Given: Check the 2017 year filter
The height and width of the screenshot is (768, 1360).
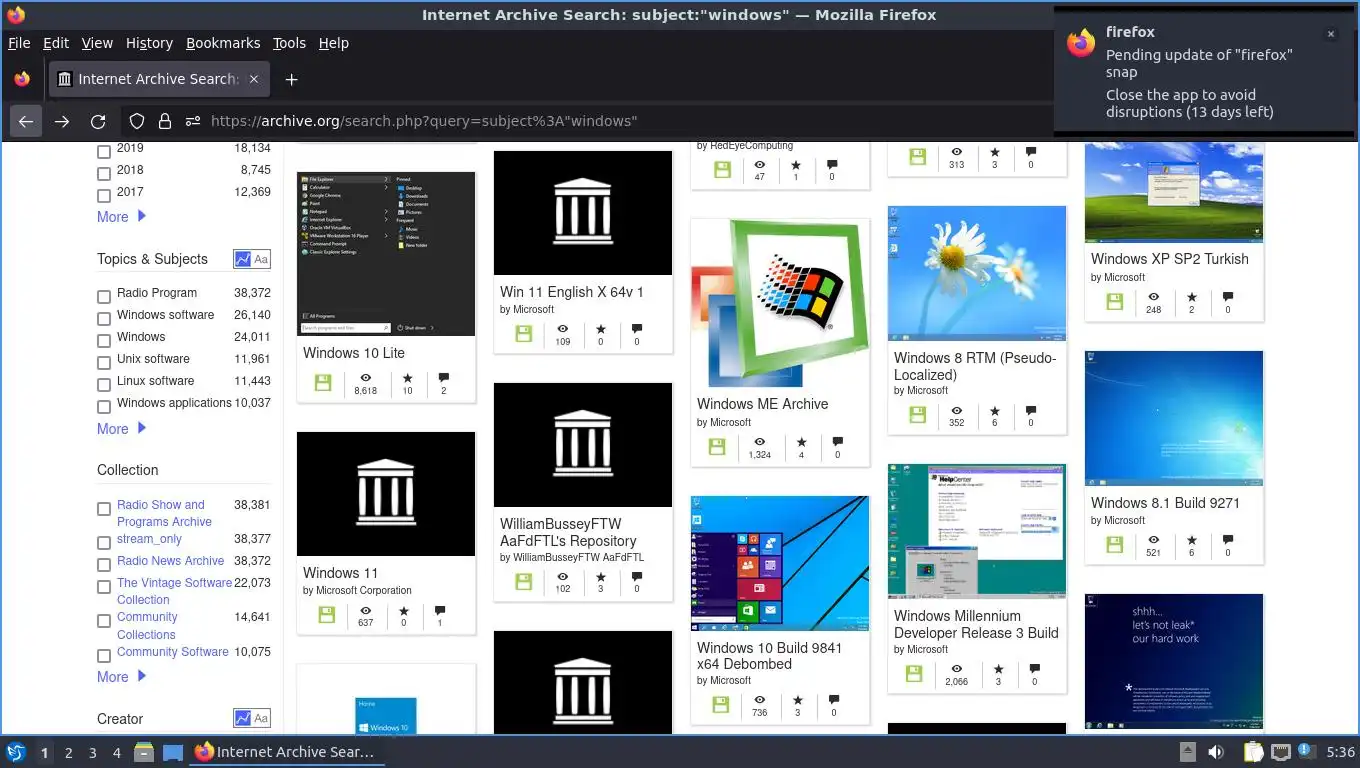Looking at the screenshot, I should [104, 196].
